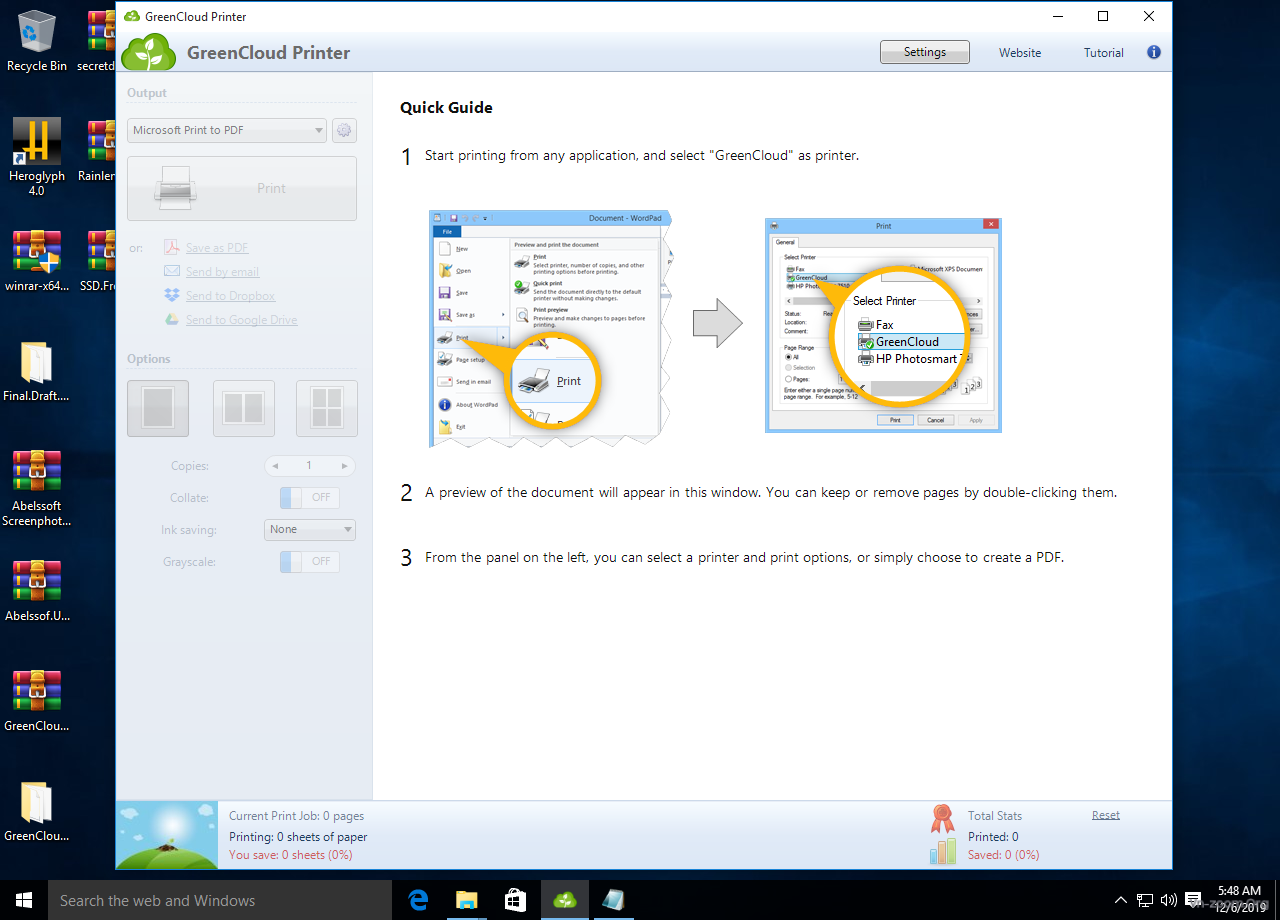Click the Send to Dropbox link
1280x920 pixels.
[230, 296]
